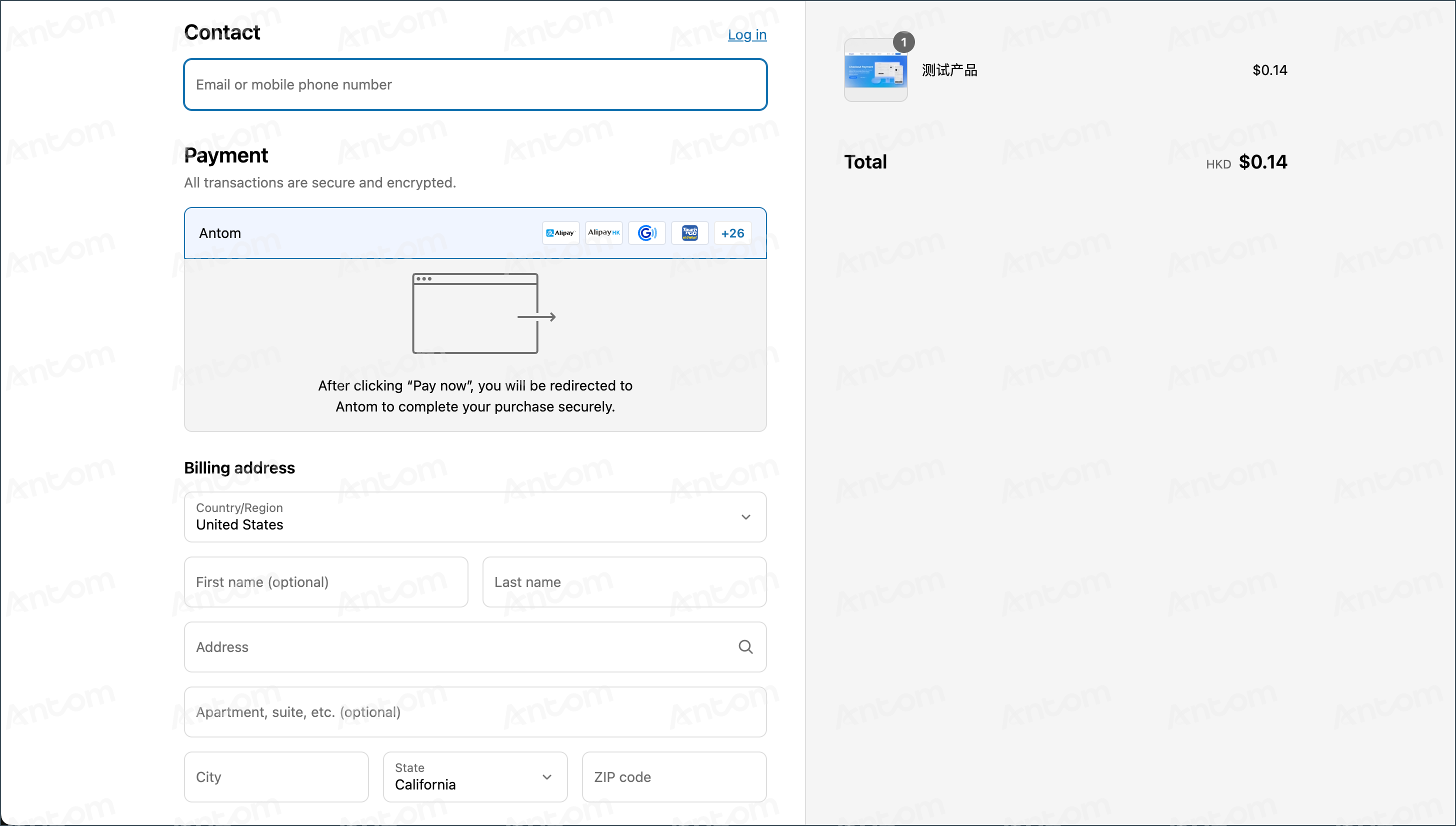The image size is (1456, 826).
Task: Click the "After clicking Pay now" redirect message
Action: [475, 396]
